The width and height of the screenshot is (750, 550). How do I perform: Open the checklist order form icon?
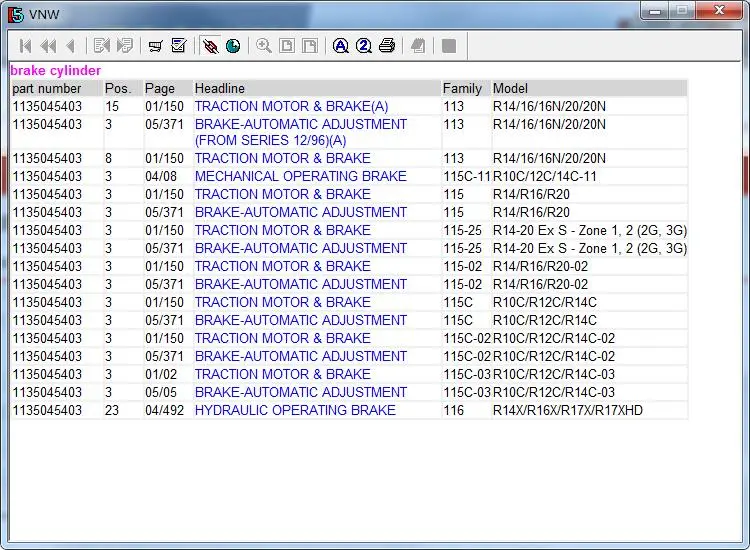(178, 46)
